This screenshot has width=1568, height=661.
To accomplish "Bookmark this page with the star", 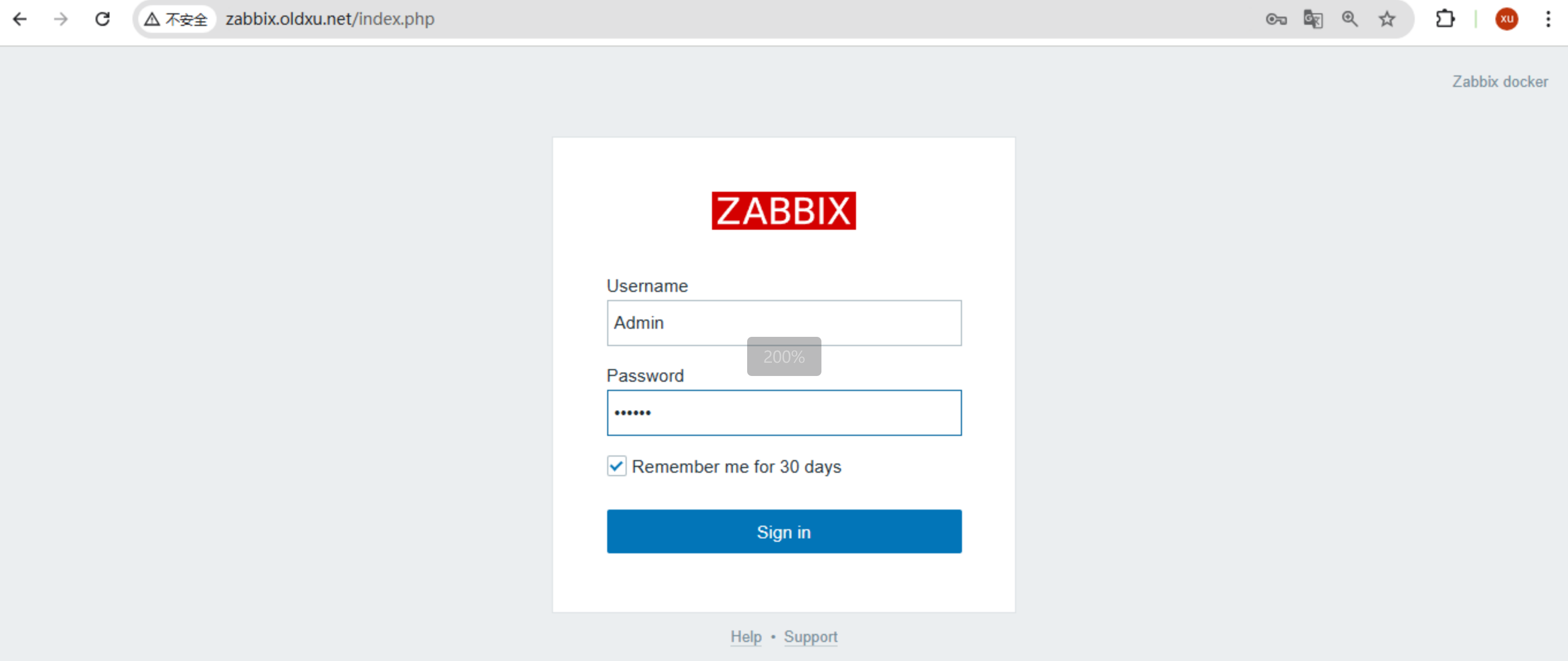I will (1387, 20).
